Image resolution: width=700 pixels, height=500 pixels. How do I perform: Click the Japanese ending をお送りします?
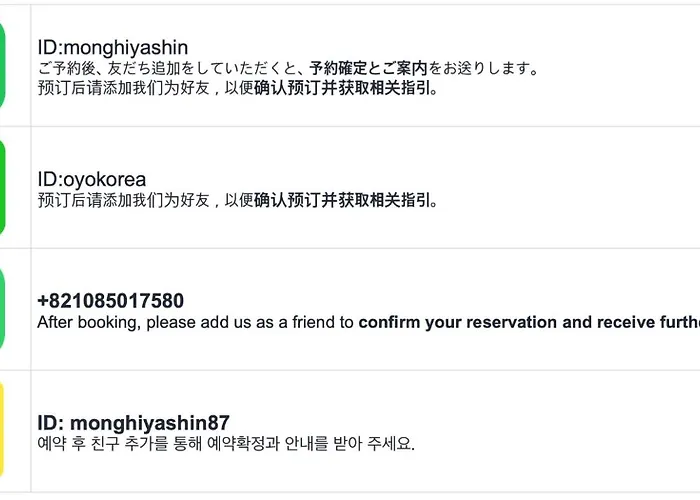tap(484, 68)
